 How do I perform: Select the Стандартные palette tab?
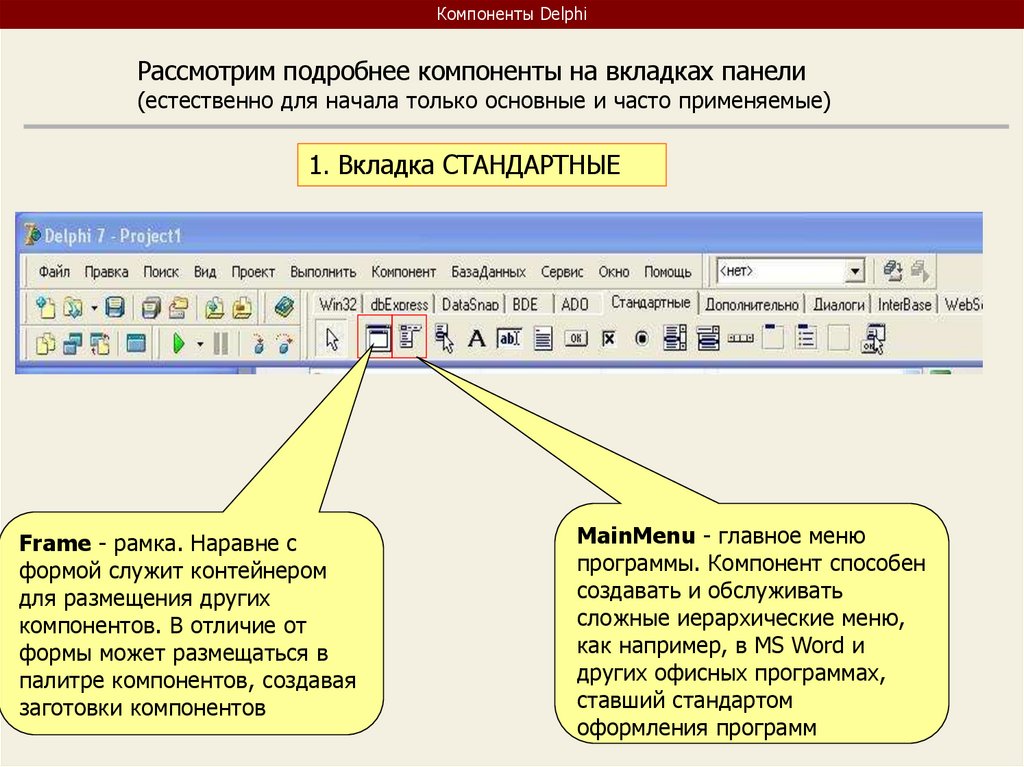[650, 302]
